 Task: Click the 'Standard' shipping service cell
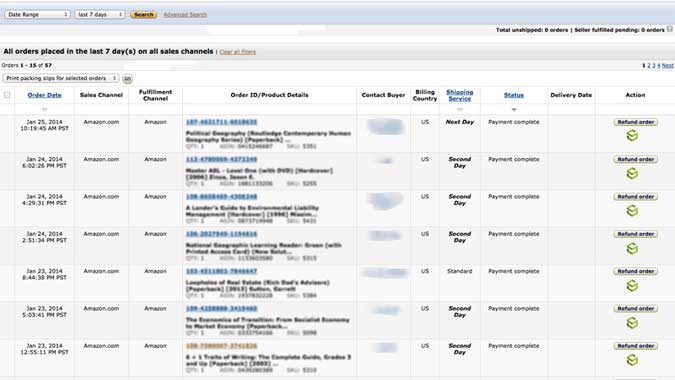click(459, 271)
